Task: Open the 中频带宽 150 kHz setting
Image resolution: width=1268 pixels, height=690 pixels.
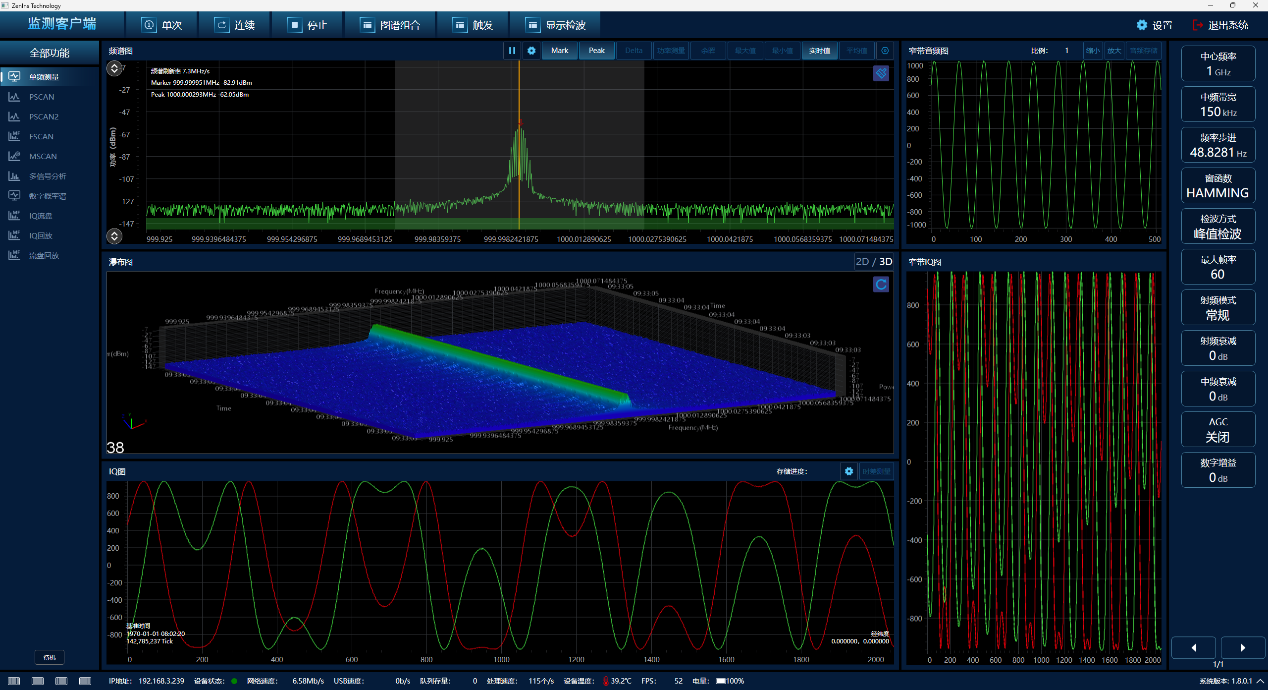Action: tap(1217, 105)
